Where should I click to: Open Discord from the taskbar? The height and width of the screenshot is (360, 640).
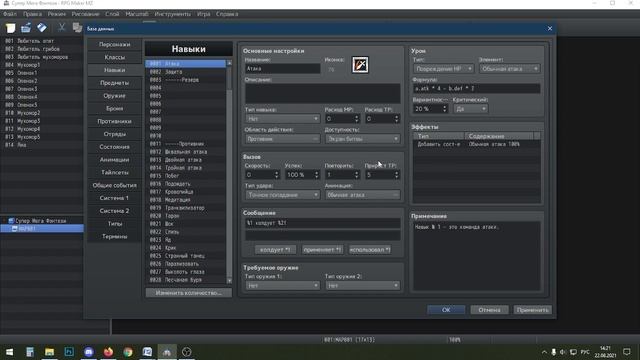click(x=89, y=352)
